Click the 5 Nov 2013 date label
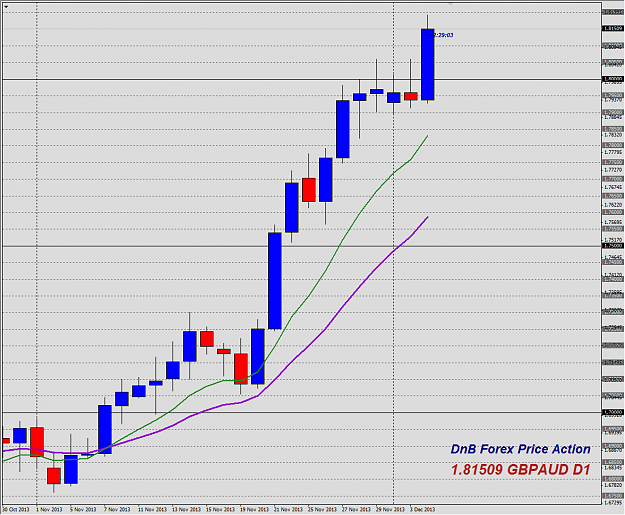Screen dimensions: 625x515 coord(83,509)
